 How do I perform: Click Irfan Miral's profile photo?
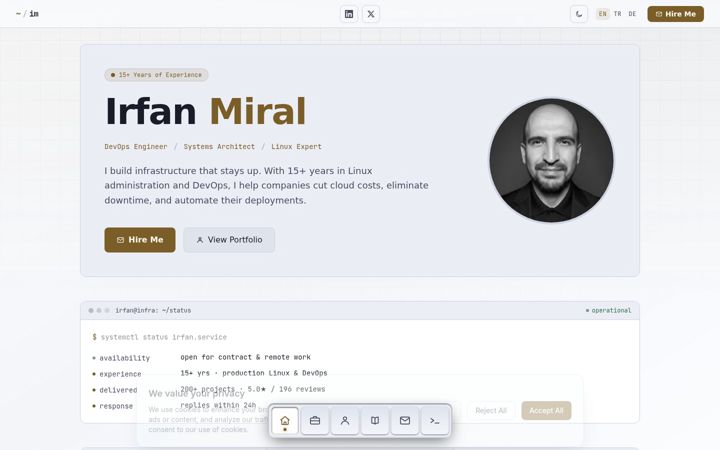pos(551,160)
